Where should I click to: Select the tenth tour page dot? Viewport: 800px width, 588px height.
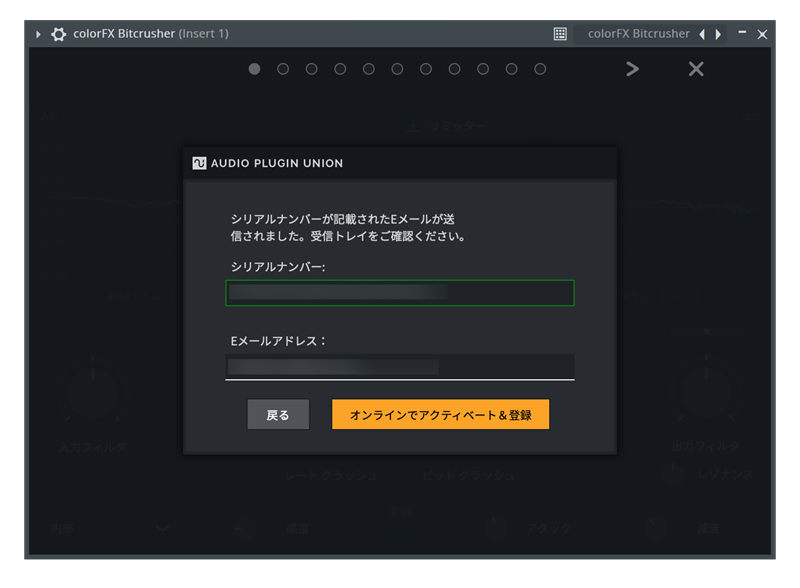[512, 69]
